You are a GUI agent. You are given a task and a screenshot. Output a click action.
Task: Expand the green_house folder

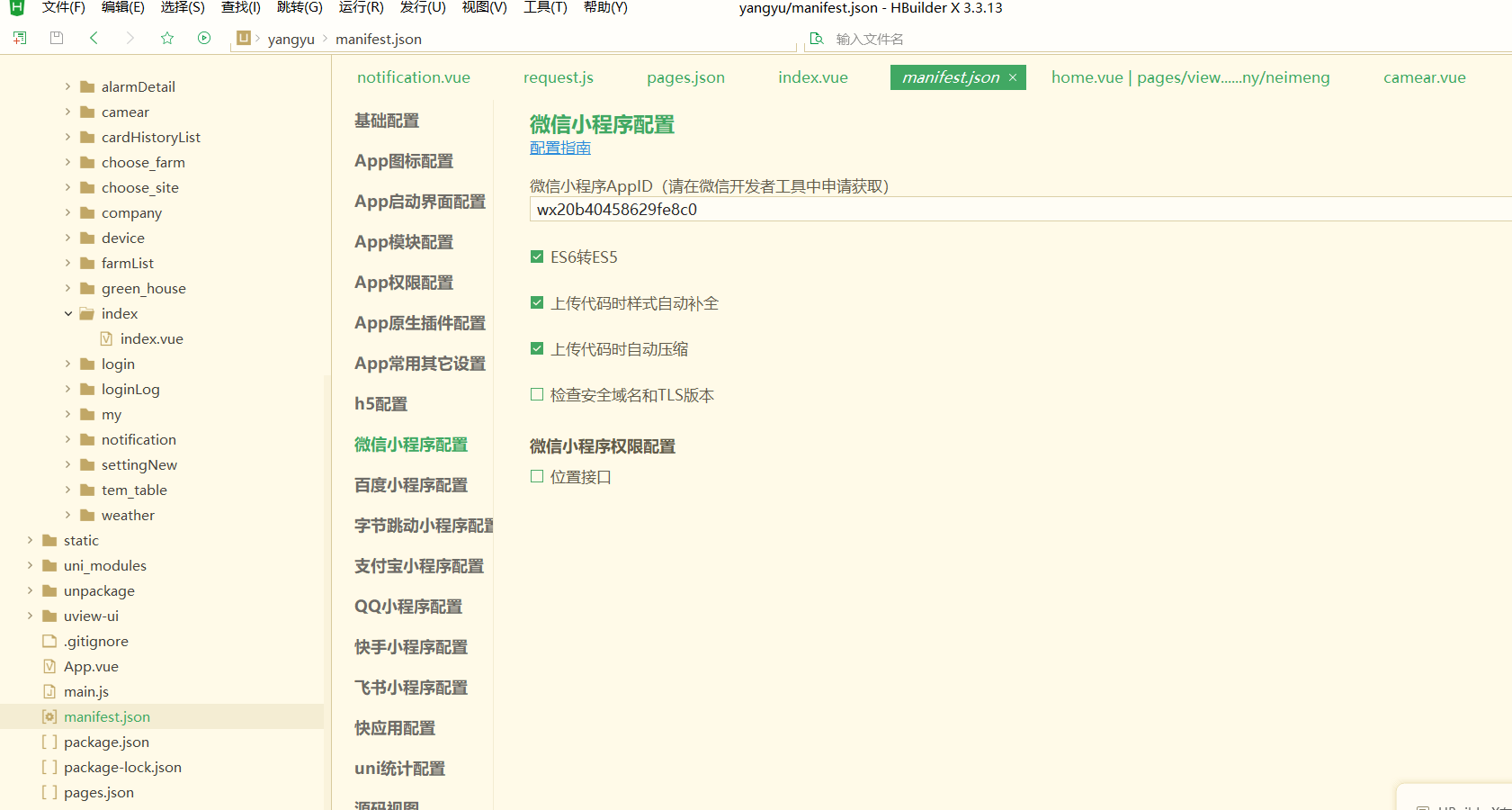(68, 288)
